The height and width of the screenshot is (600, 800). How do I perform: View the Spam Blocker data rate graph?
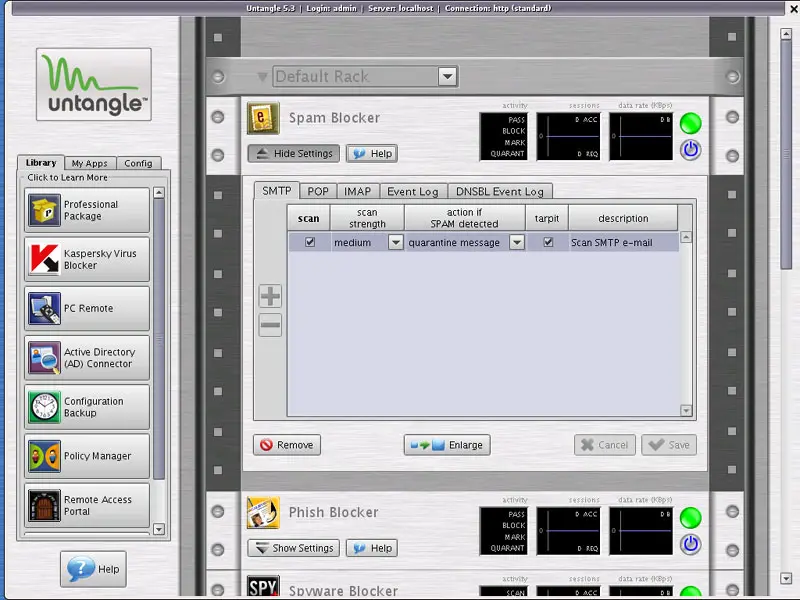641,136
